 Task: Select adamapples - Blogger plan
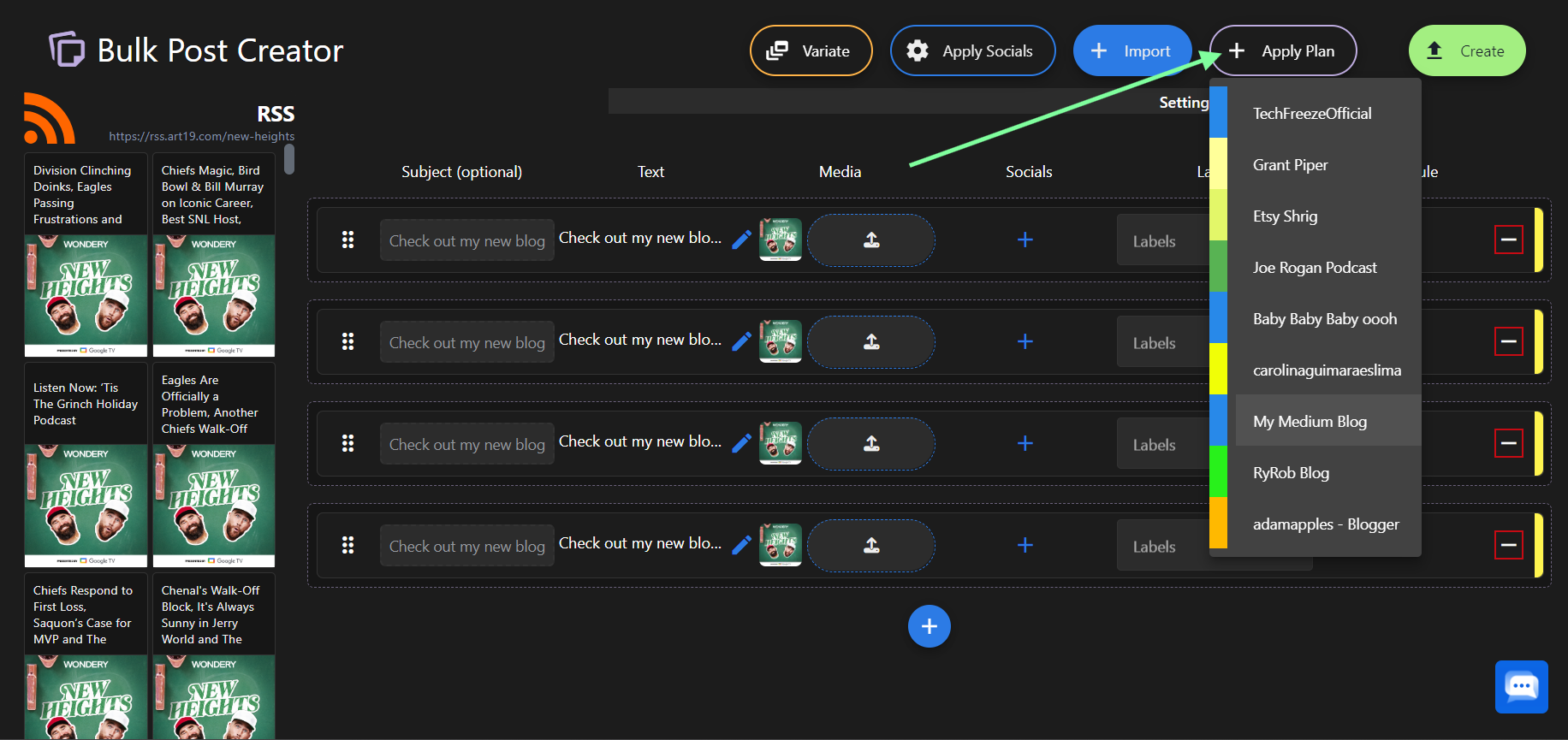point(1316,524)
